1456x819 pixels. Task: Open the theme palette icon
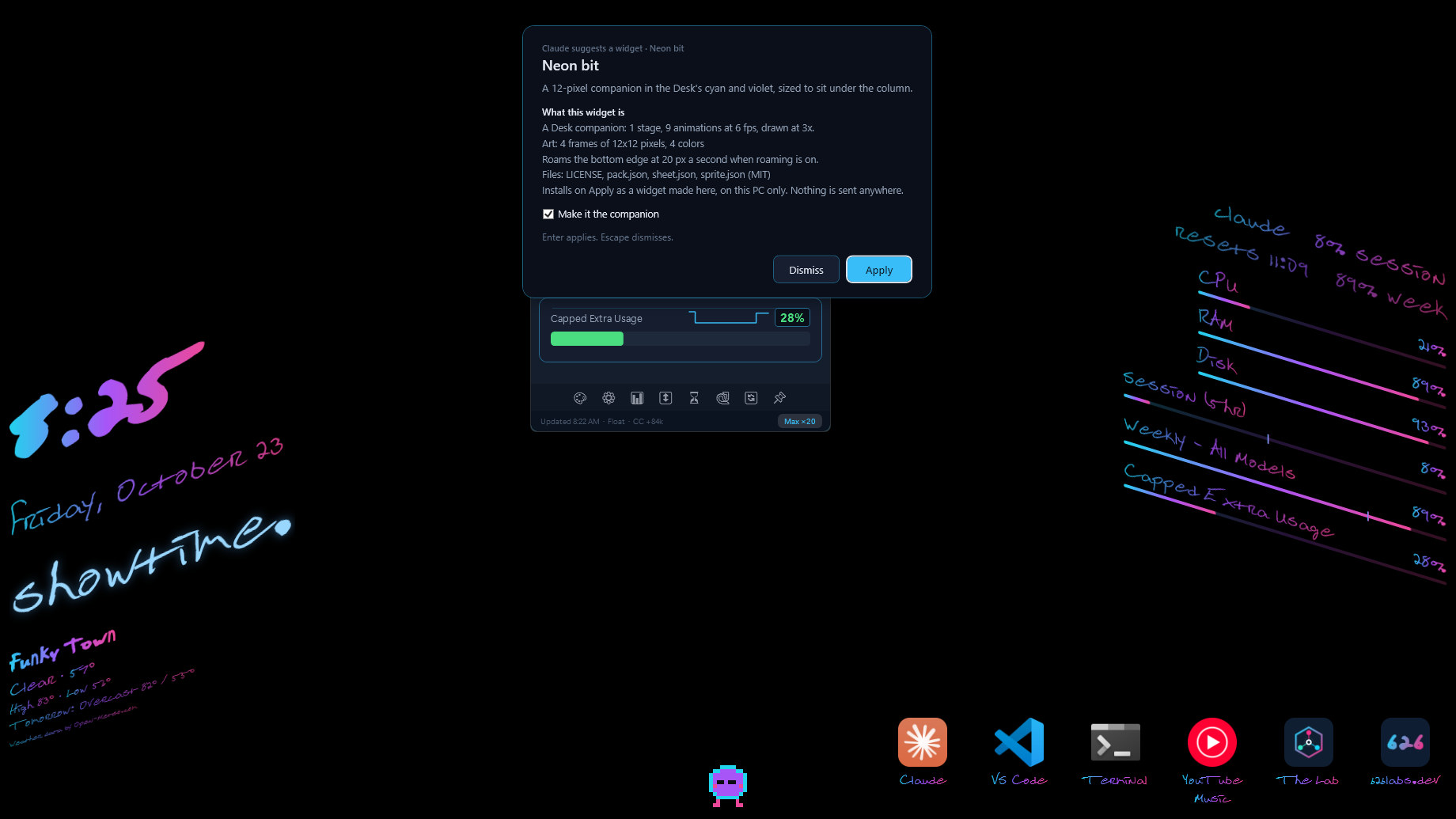pyautogui.click(x=580, y=398)
